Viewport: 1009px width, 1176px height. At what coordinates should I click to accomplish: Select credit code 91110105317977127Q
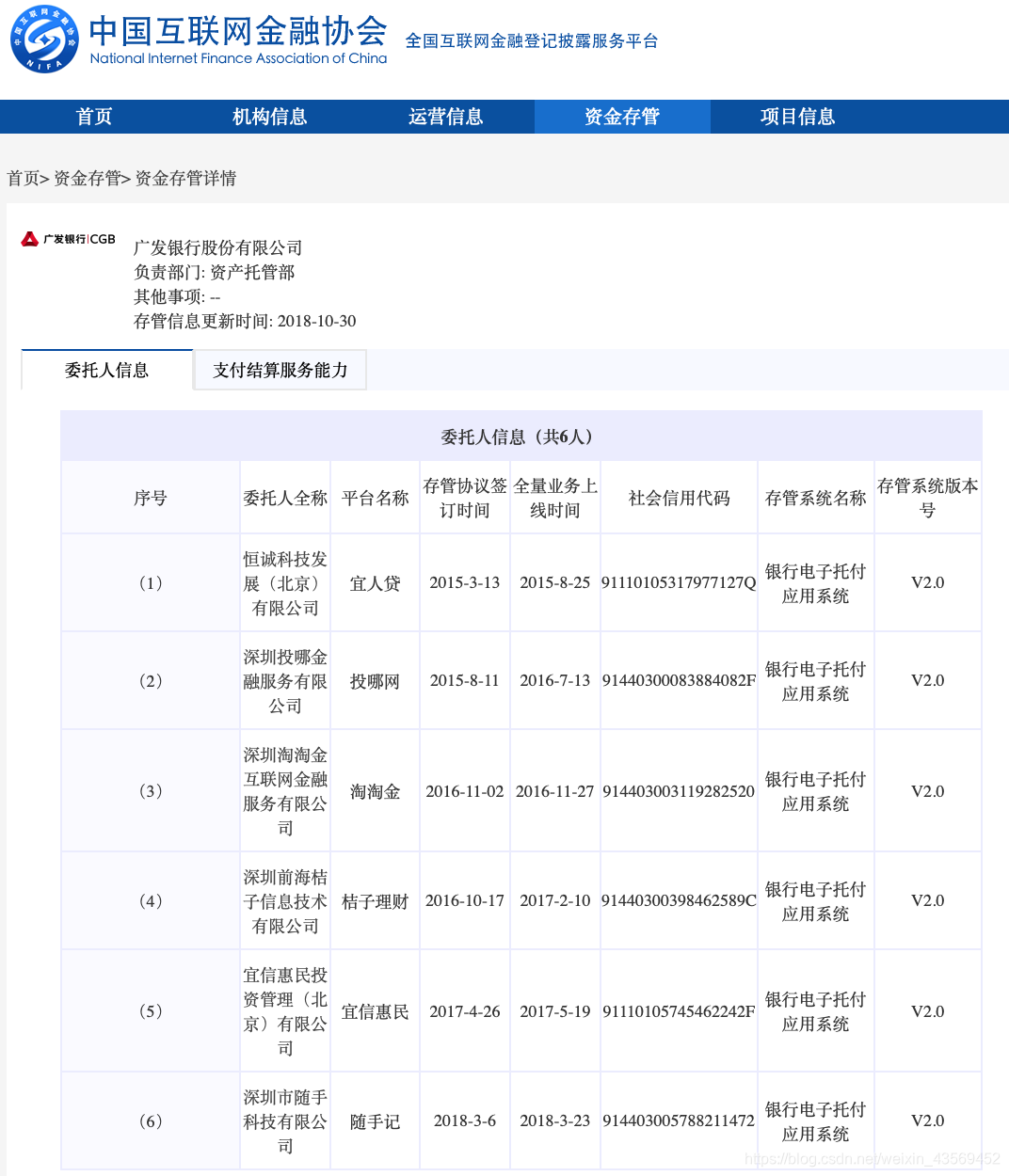point(680,582)
